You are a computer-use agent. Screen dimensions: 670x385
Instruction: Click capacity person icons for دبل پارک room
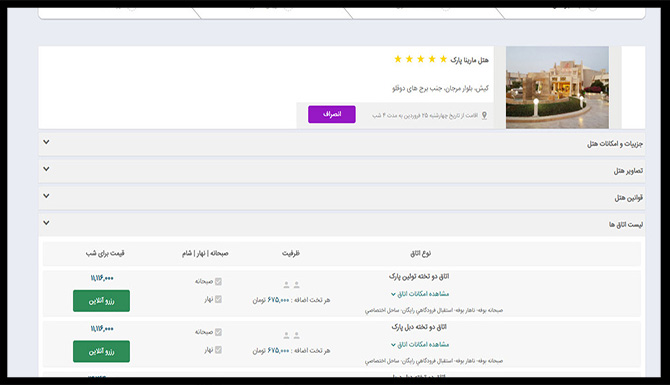click(291, 335)
